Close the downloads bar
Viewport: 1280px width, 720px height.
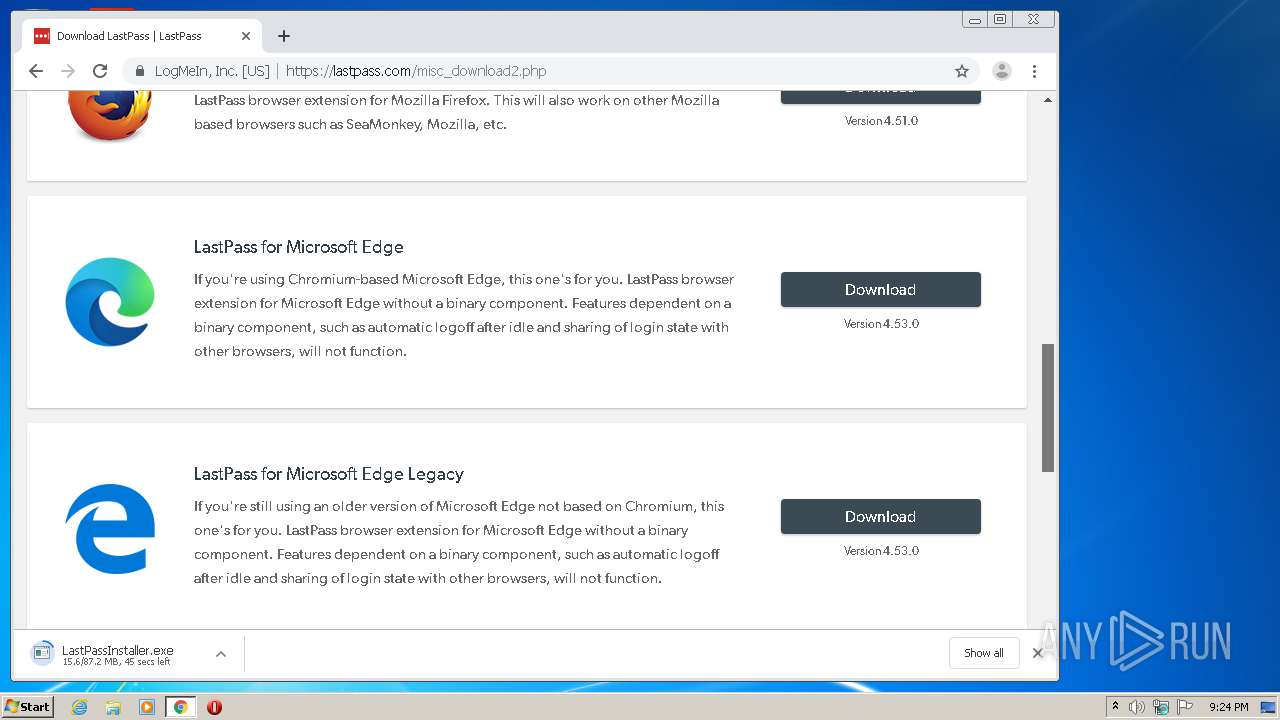pos(1038,653)
